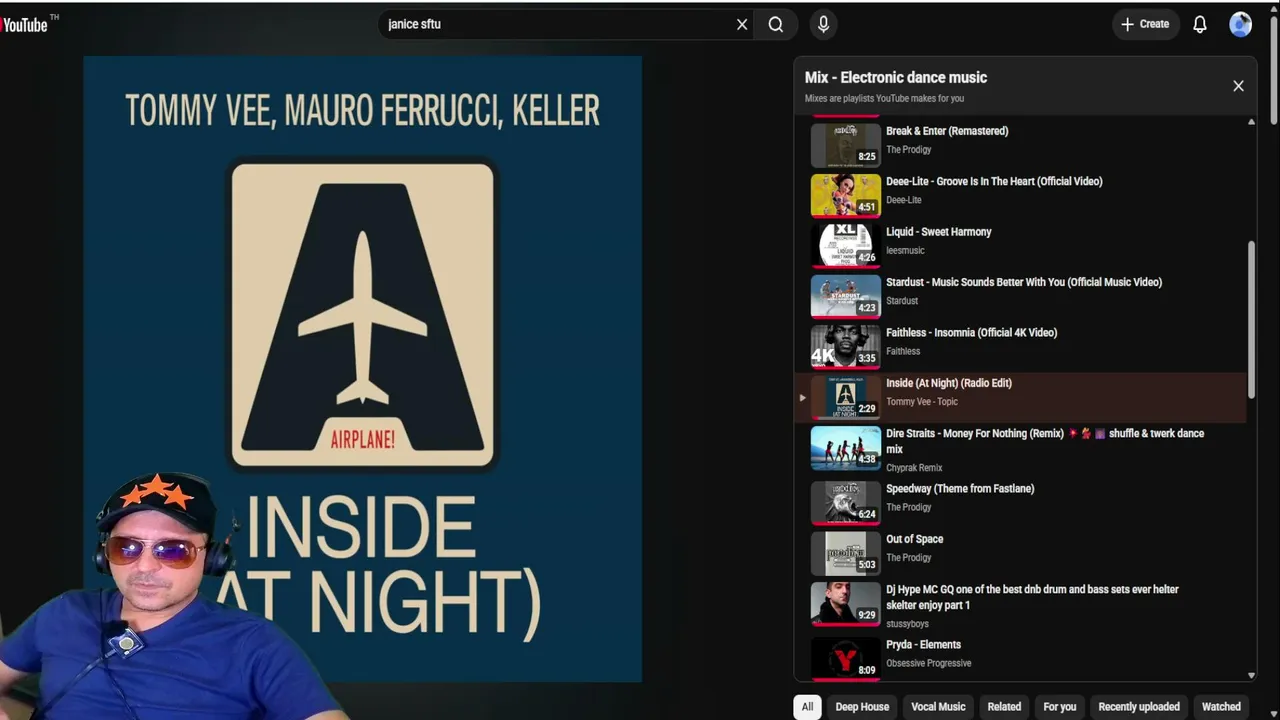Image resolution: width=1280 pixels, height=720 pixels.
Task: Click the 'Chyprak Remix' channel name
Action: (x=914, y=468)
